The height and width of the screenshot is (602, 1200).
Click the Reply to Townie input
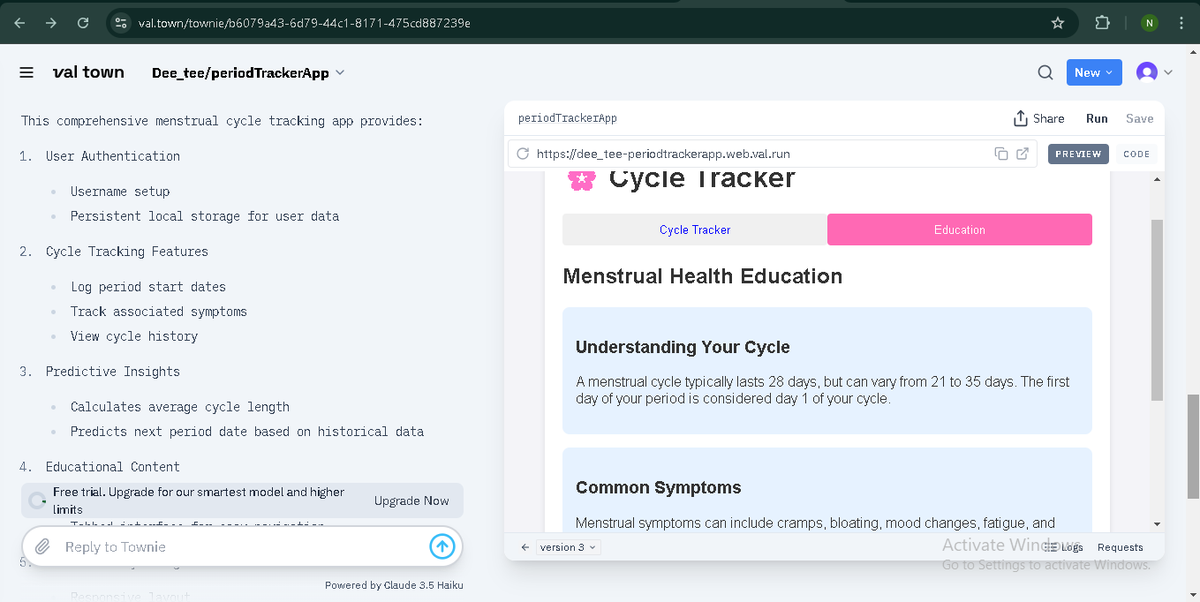coord(240,547)
